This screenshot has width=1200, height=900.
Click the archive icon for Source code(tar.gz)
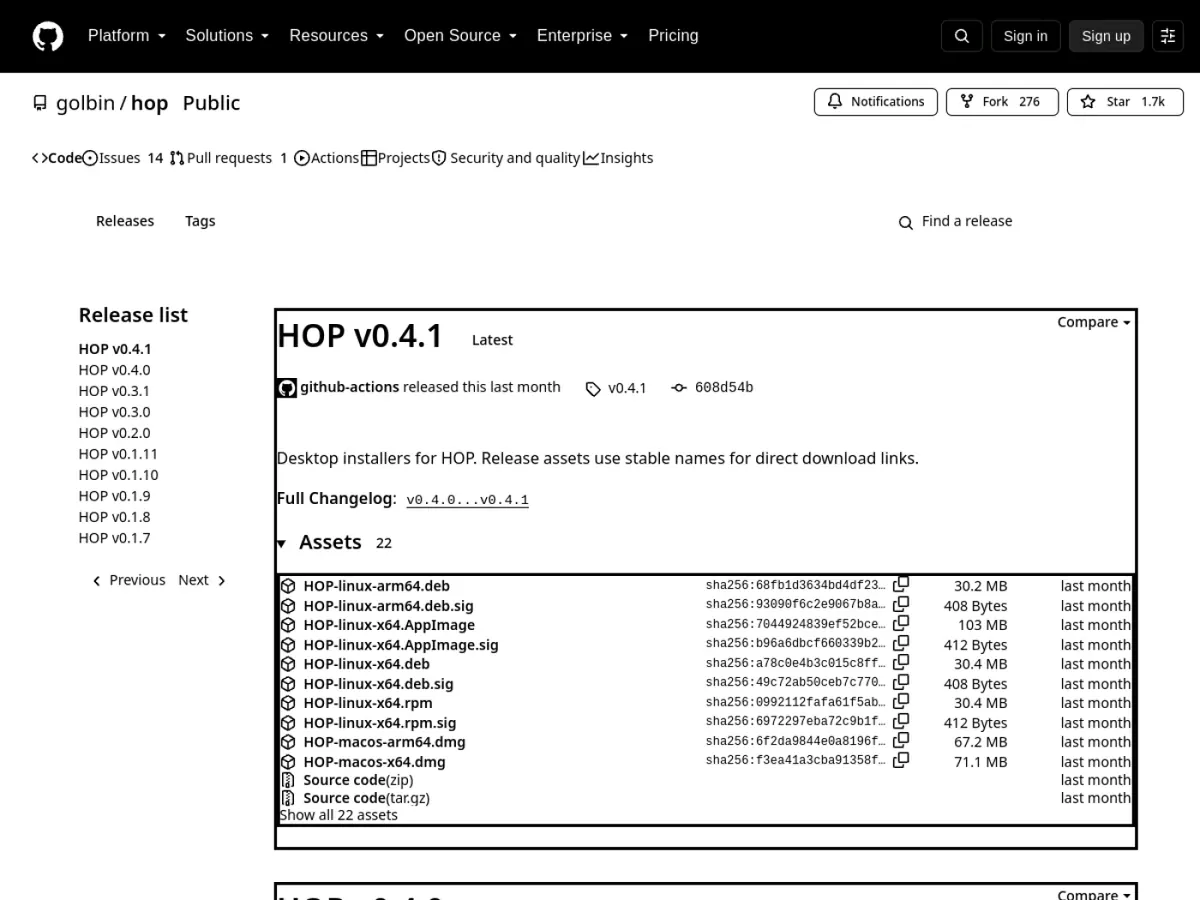coord(288,798)
